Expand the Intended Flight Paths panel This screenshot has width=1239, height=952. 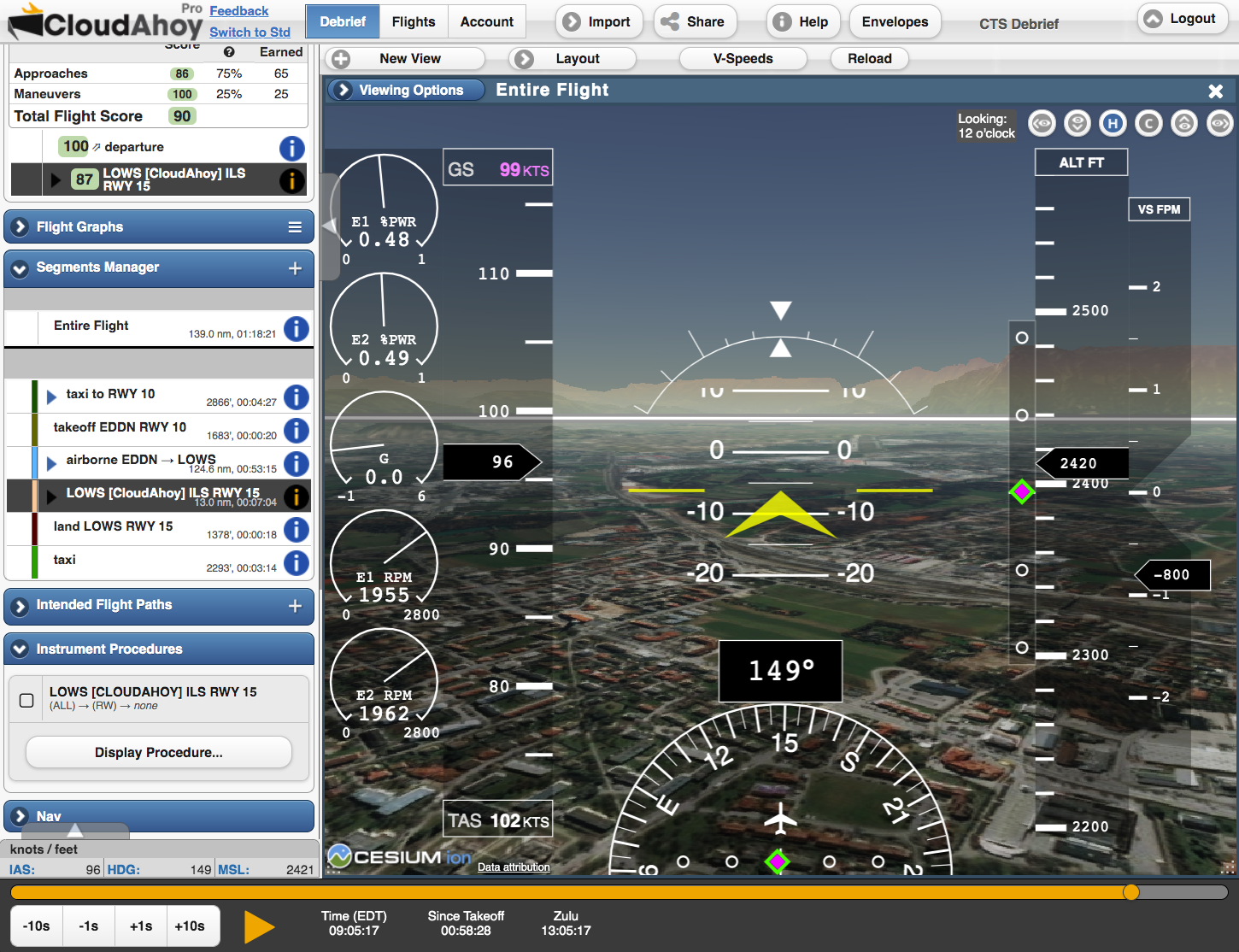[x=21, y=606]
